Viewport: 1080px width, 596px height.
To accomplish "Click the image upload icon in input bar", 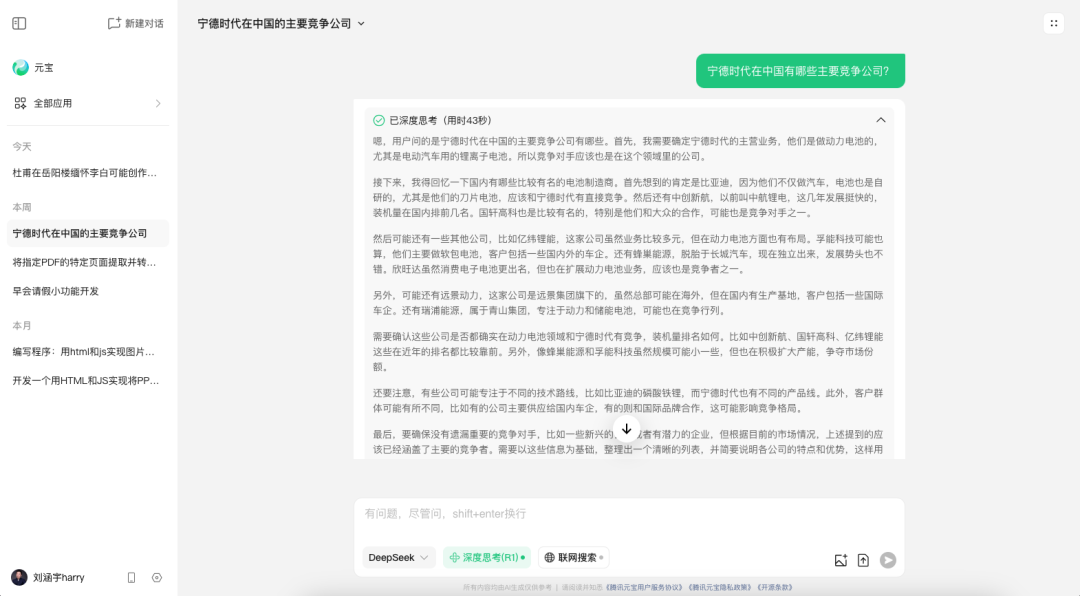I will (840, 560).
